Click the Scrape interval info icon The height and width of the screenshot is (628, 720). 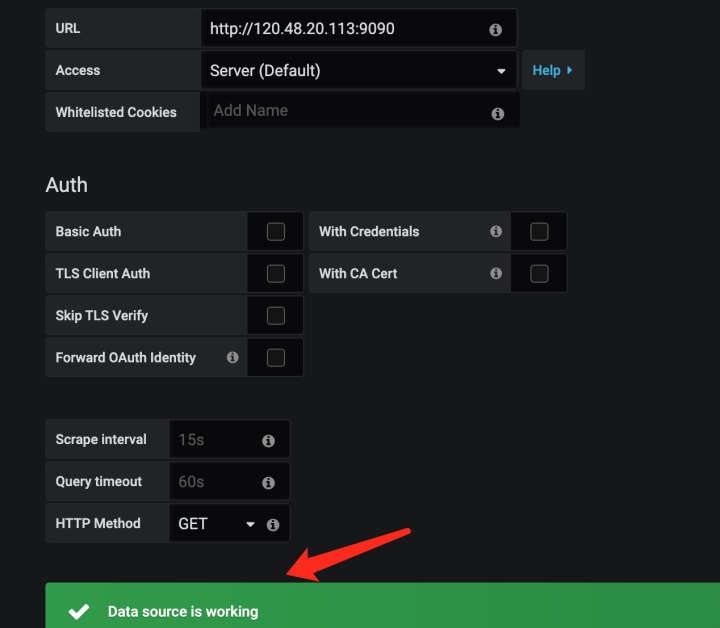tap(268, 441)
